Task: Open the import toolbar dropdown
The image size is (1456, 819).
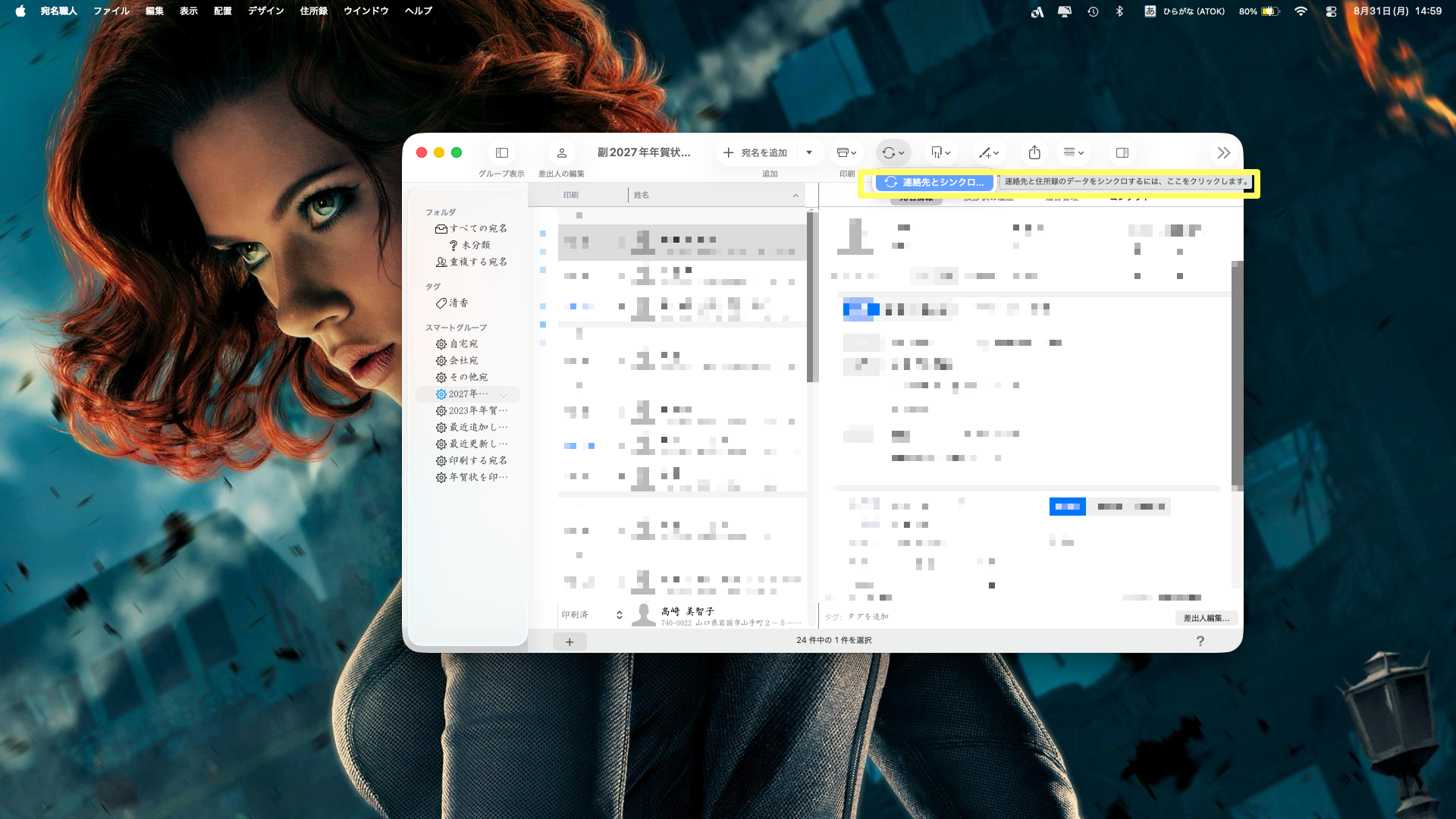Action: pos(940,152)
